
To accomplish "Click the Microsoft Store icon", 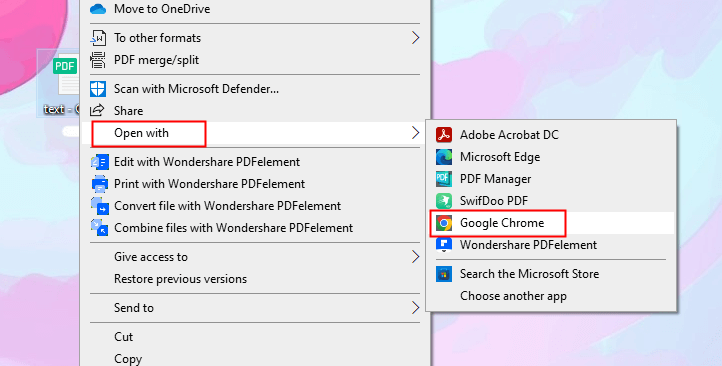I will point(444,274).
